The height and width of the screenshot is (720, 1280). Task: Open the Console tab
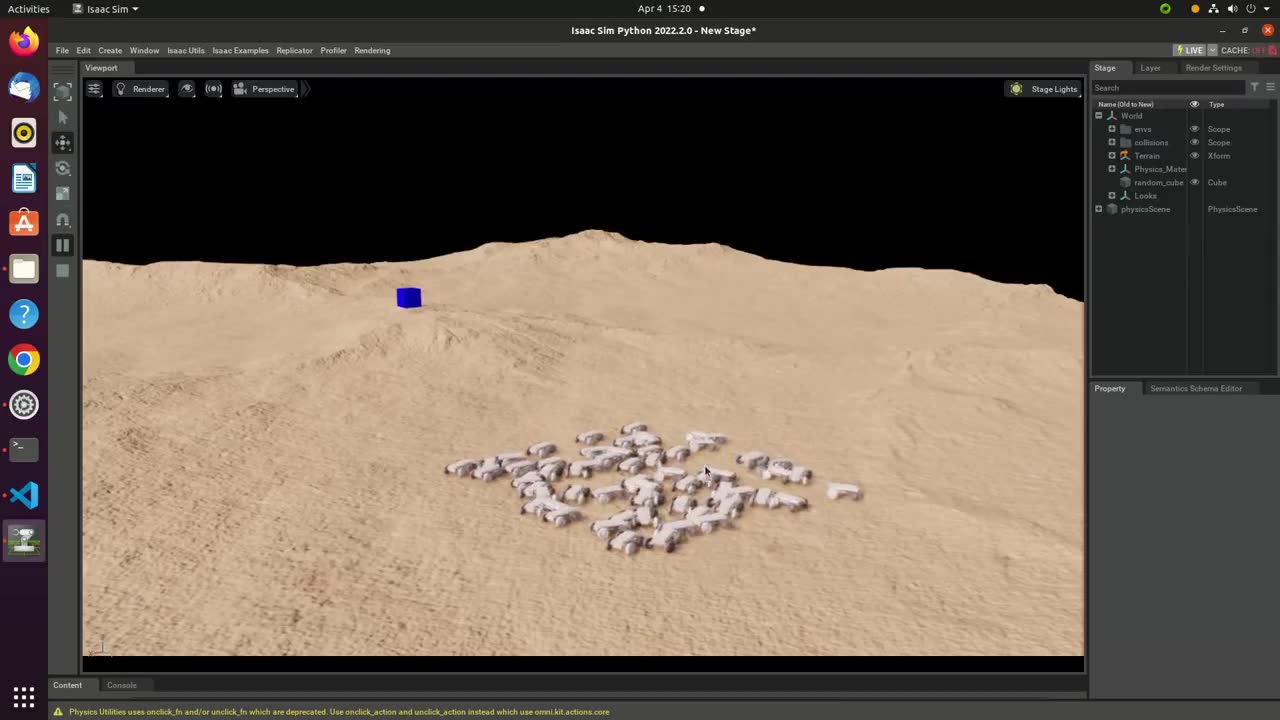pos(122,685)
